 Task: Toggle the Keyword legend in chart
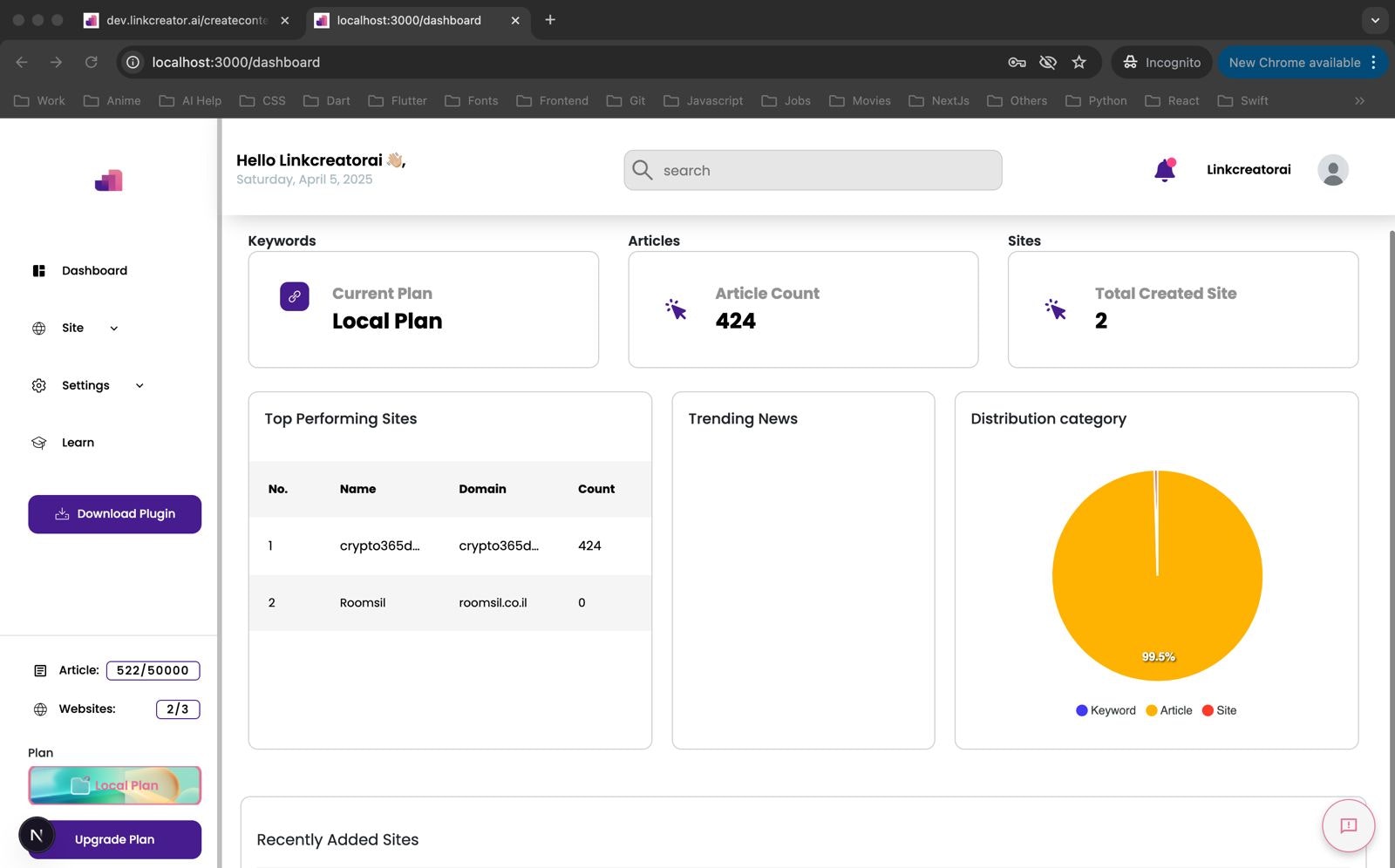point(1106,710)
